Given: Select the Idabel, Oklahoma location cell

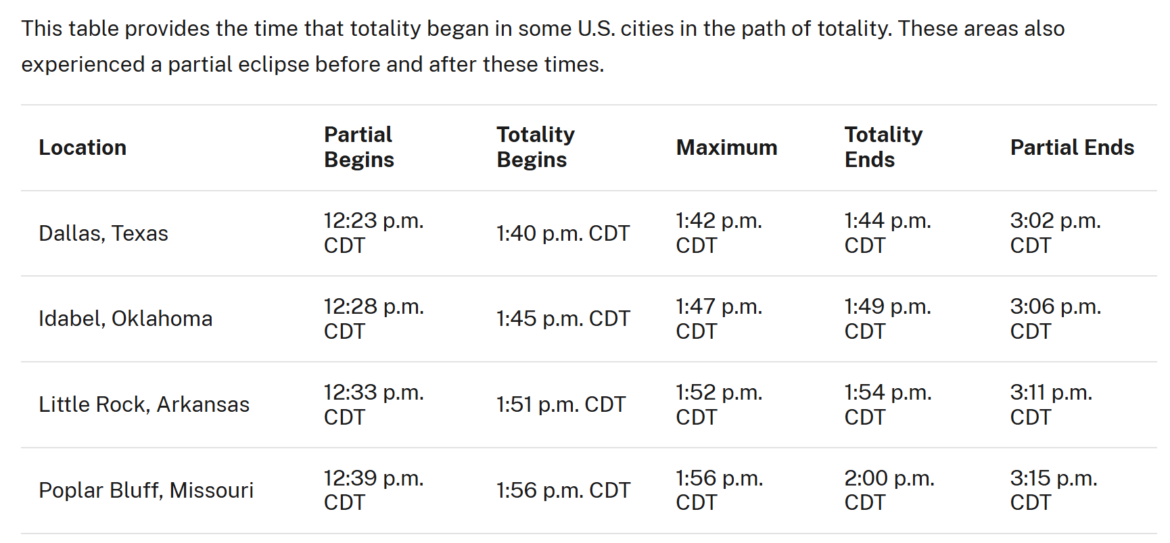Looking at the screenshot, I should coord(126,319).
